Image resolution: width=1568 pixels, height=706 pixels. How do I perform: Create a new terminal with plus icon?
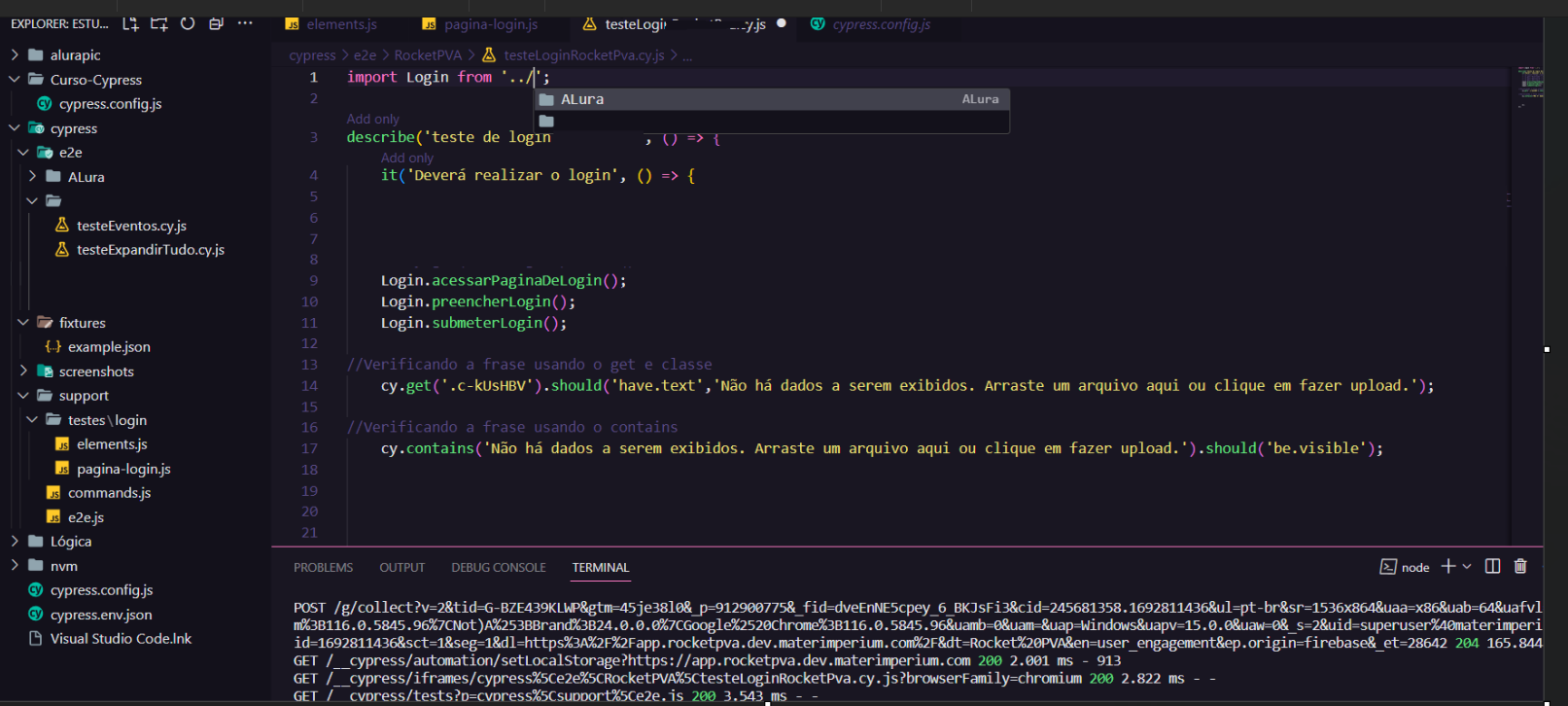(1448, 566)
